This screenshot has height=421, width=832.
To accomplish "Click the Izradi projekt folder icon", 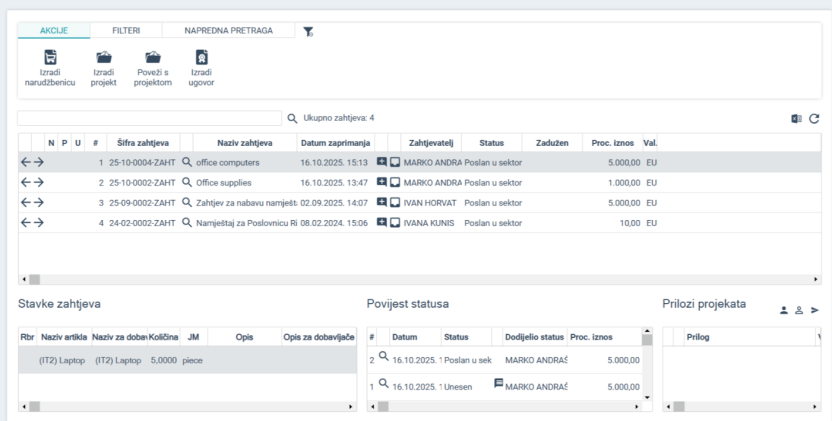I will 103,58.
